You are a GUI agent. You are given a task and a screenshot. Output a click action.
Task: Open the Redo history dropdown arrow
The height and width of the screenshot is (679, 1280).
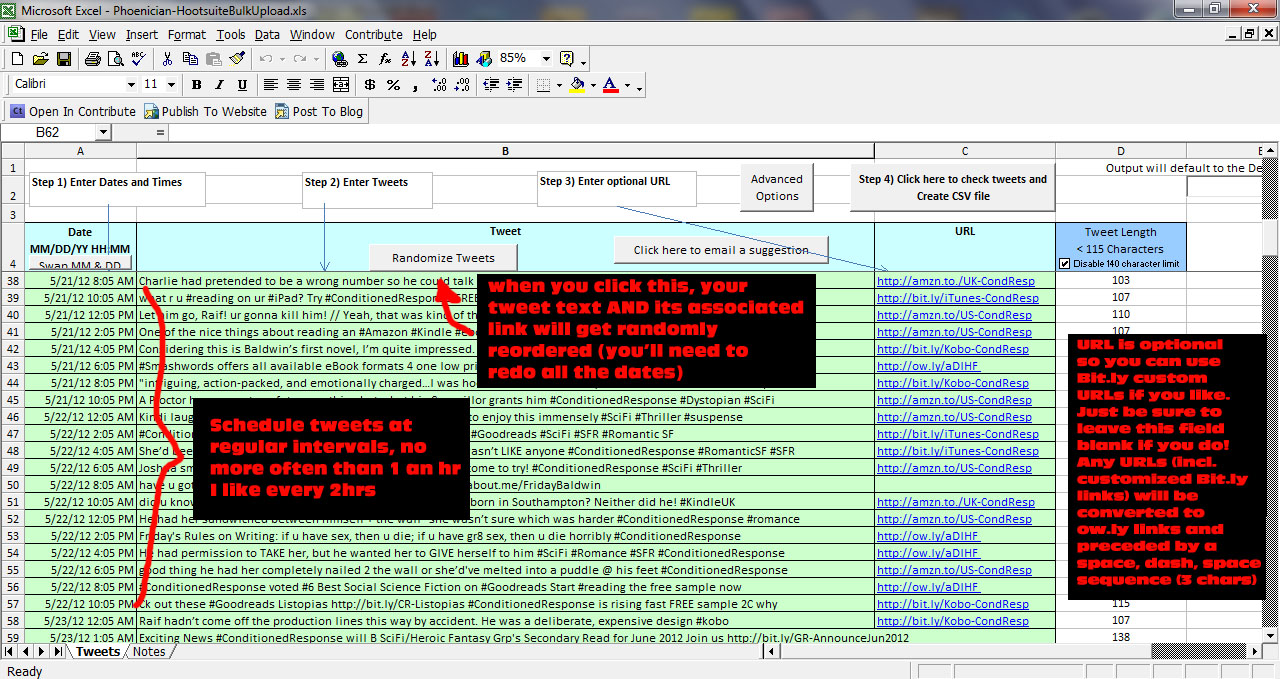tap(316, 59)
